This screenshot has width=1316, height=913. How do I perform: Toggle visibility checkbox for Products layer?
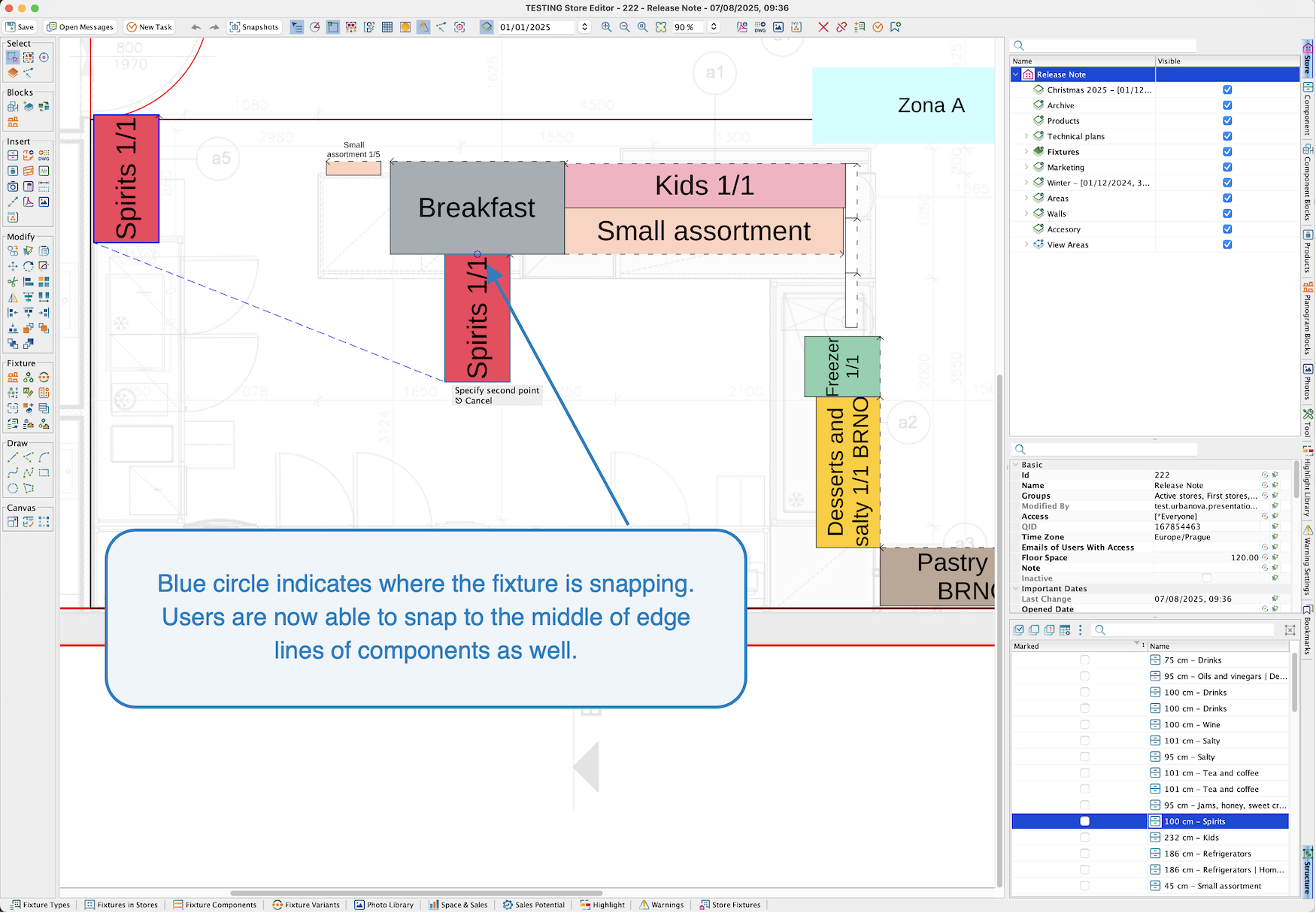(x=1227, y=121)
